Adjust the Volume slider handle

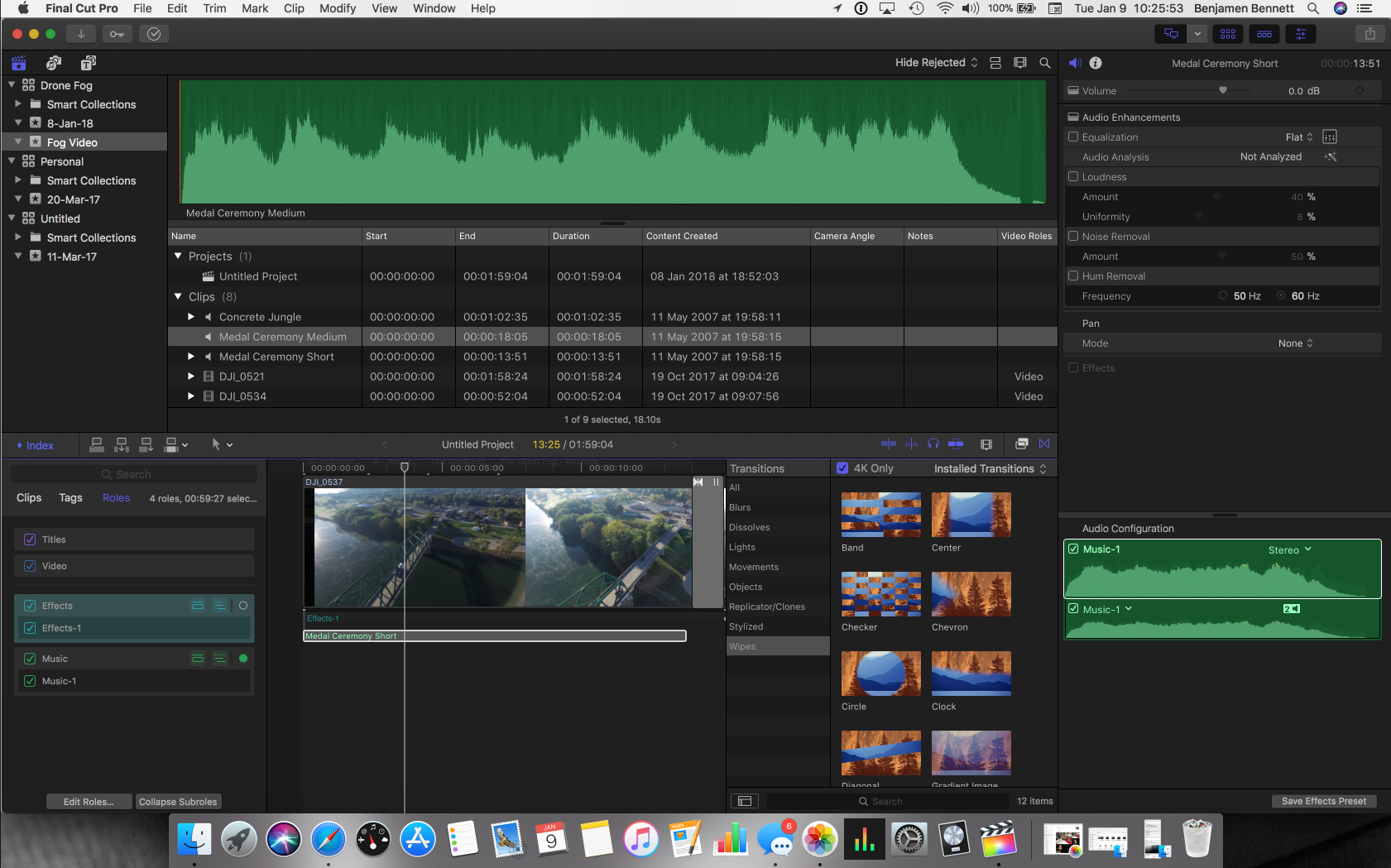(x=1222, y=90)
